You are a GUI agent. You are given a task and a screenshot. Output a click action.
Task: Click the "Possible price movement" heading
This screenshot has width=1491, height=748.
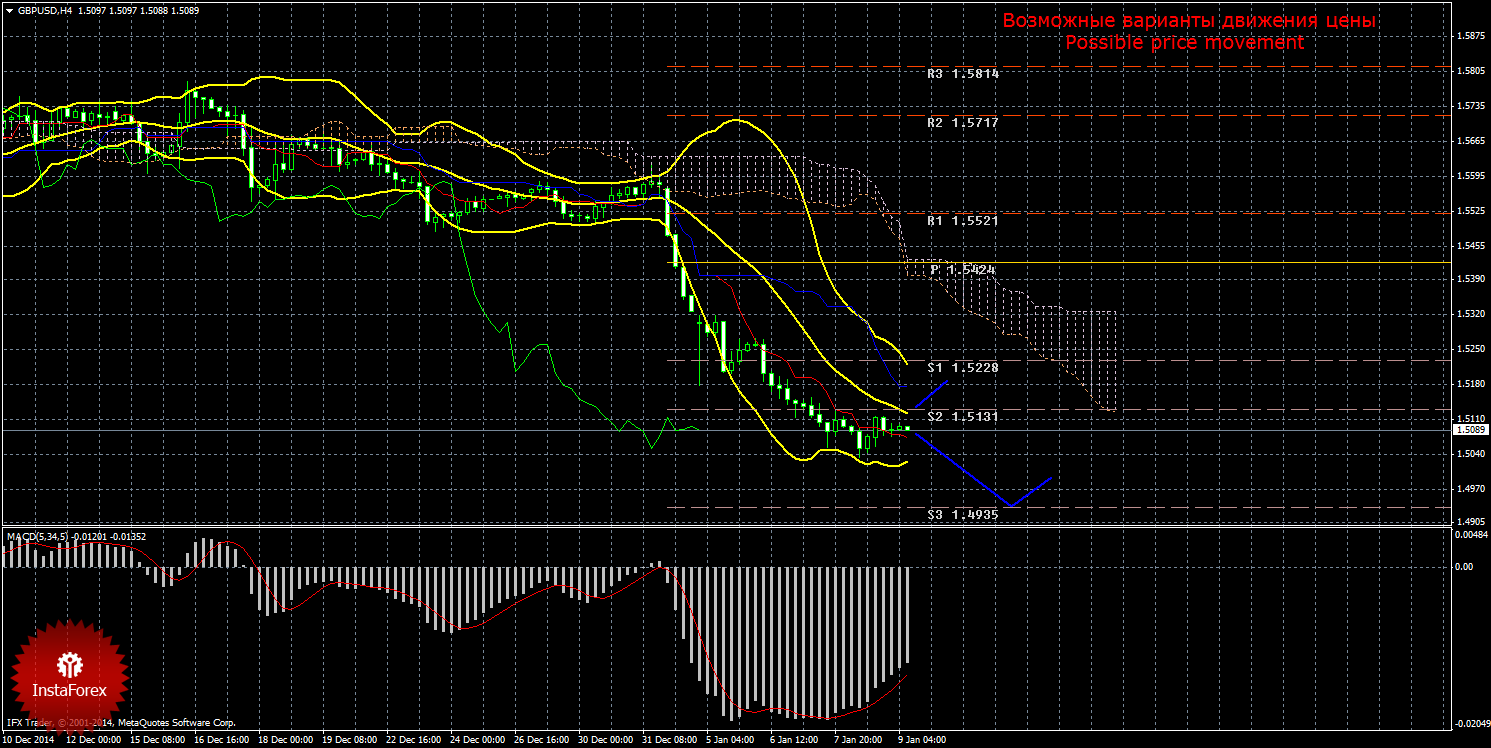pyautogui.click(x=1184, y=43)
